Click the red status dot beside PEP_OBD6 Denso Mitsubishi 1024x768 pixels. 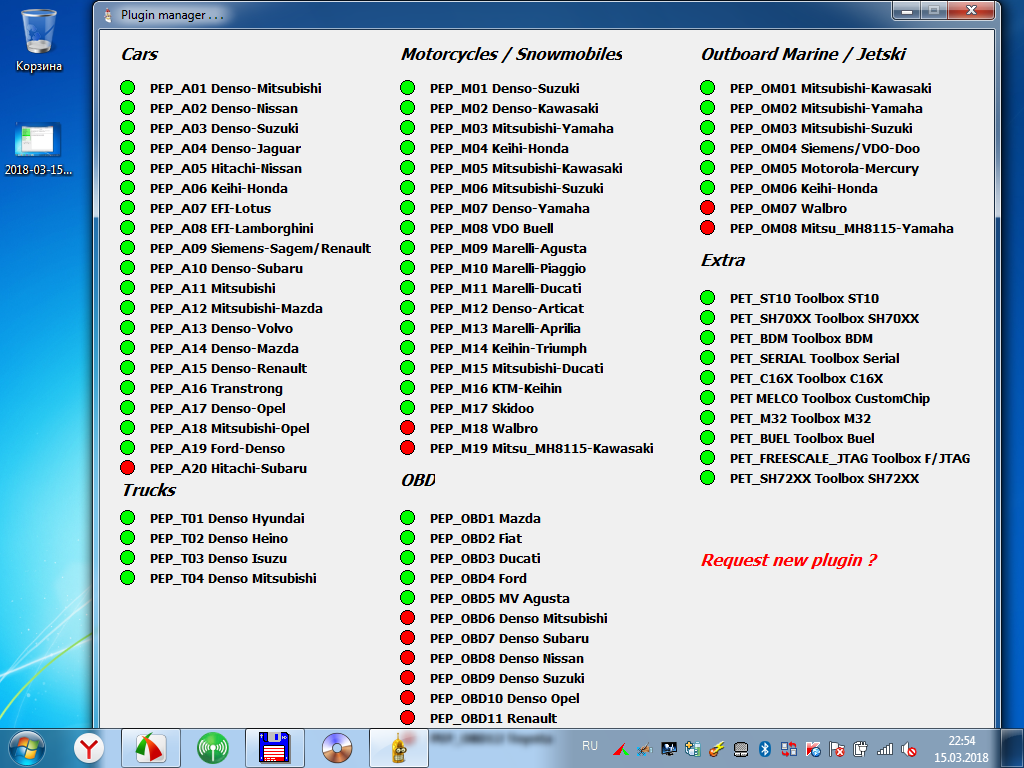[408, 618]
